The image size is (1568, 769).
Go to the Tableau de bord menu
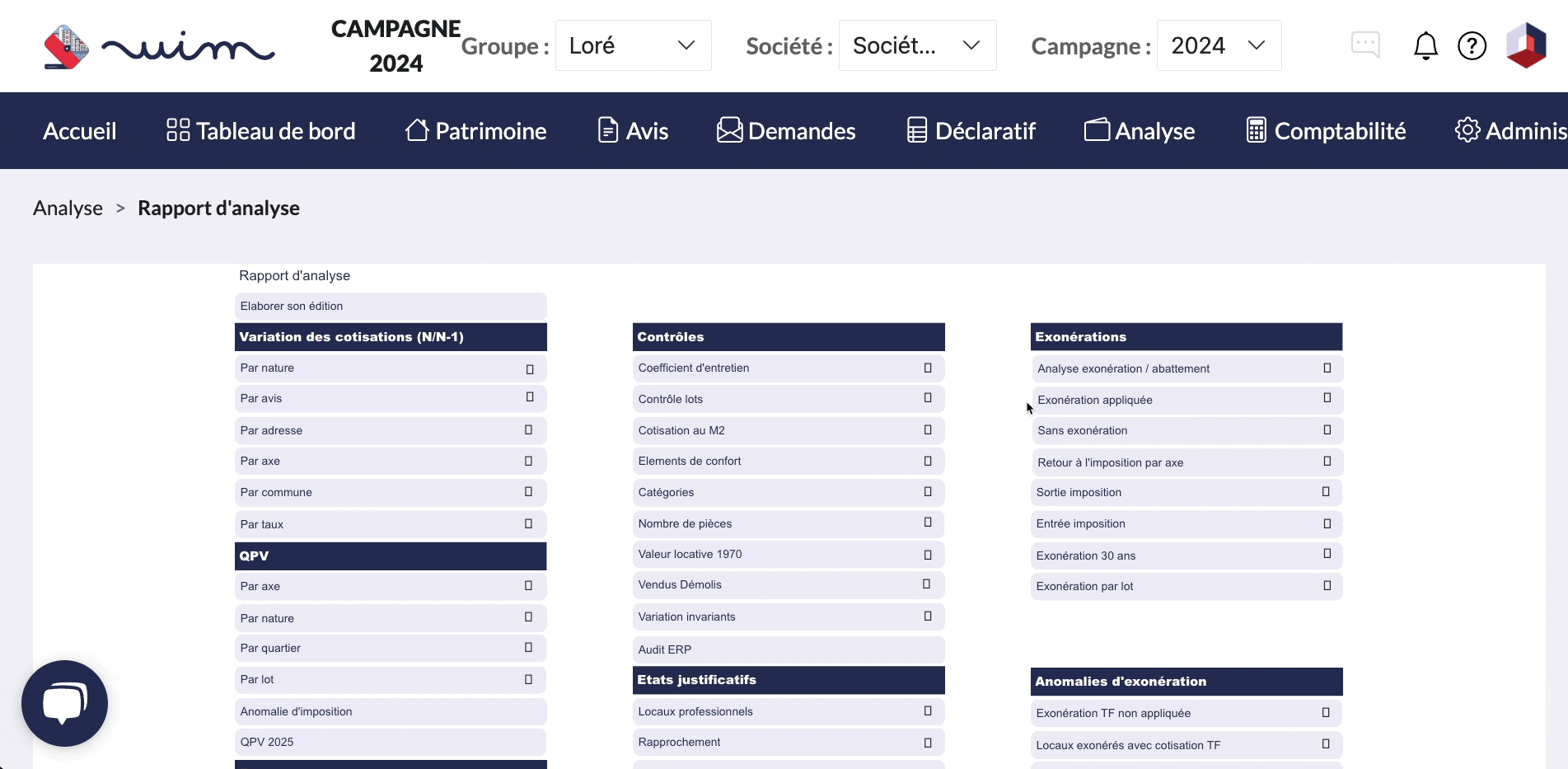click(261, 131)
